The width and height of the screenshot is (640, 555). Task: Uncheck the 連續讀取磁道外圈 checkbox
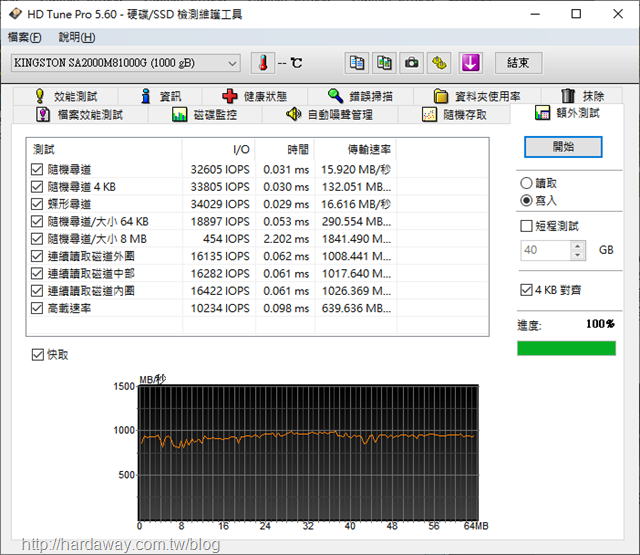(37, 256)
